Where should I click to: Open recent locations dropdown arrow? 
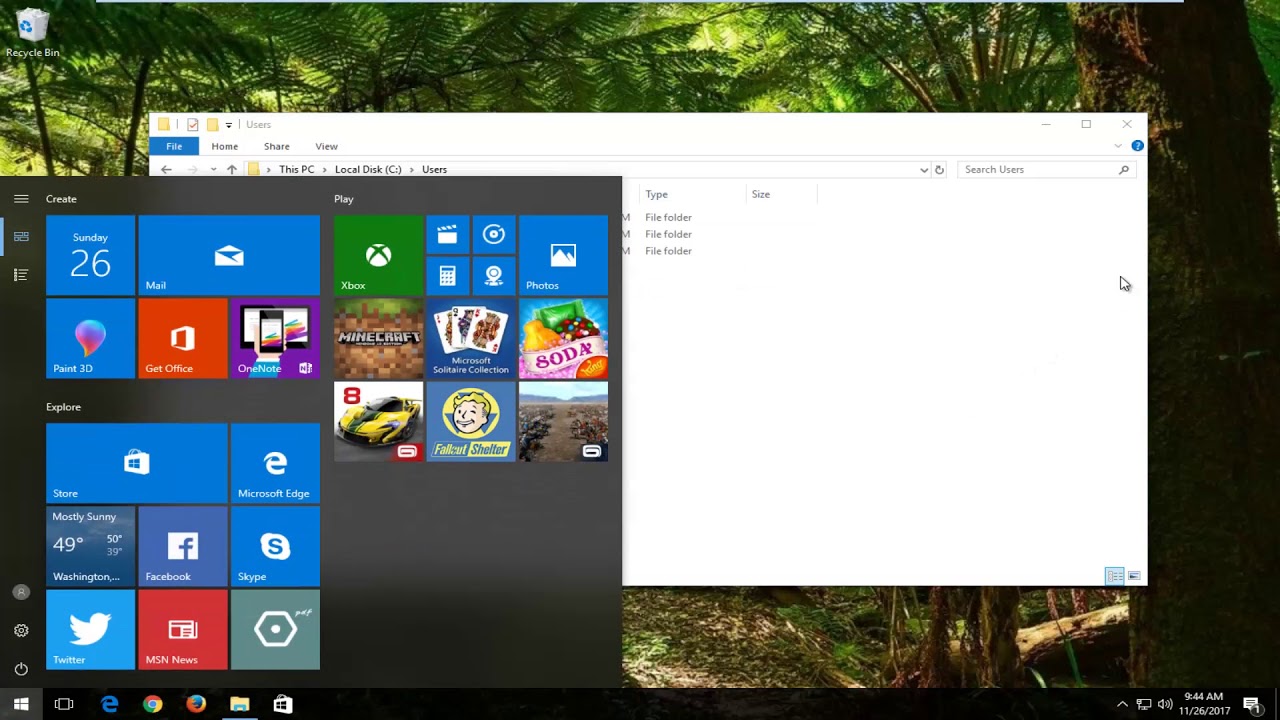coord(213,170)
